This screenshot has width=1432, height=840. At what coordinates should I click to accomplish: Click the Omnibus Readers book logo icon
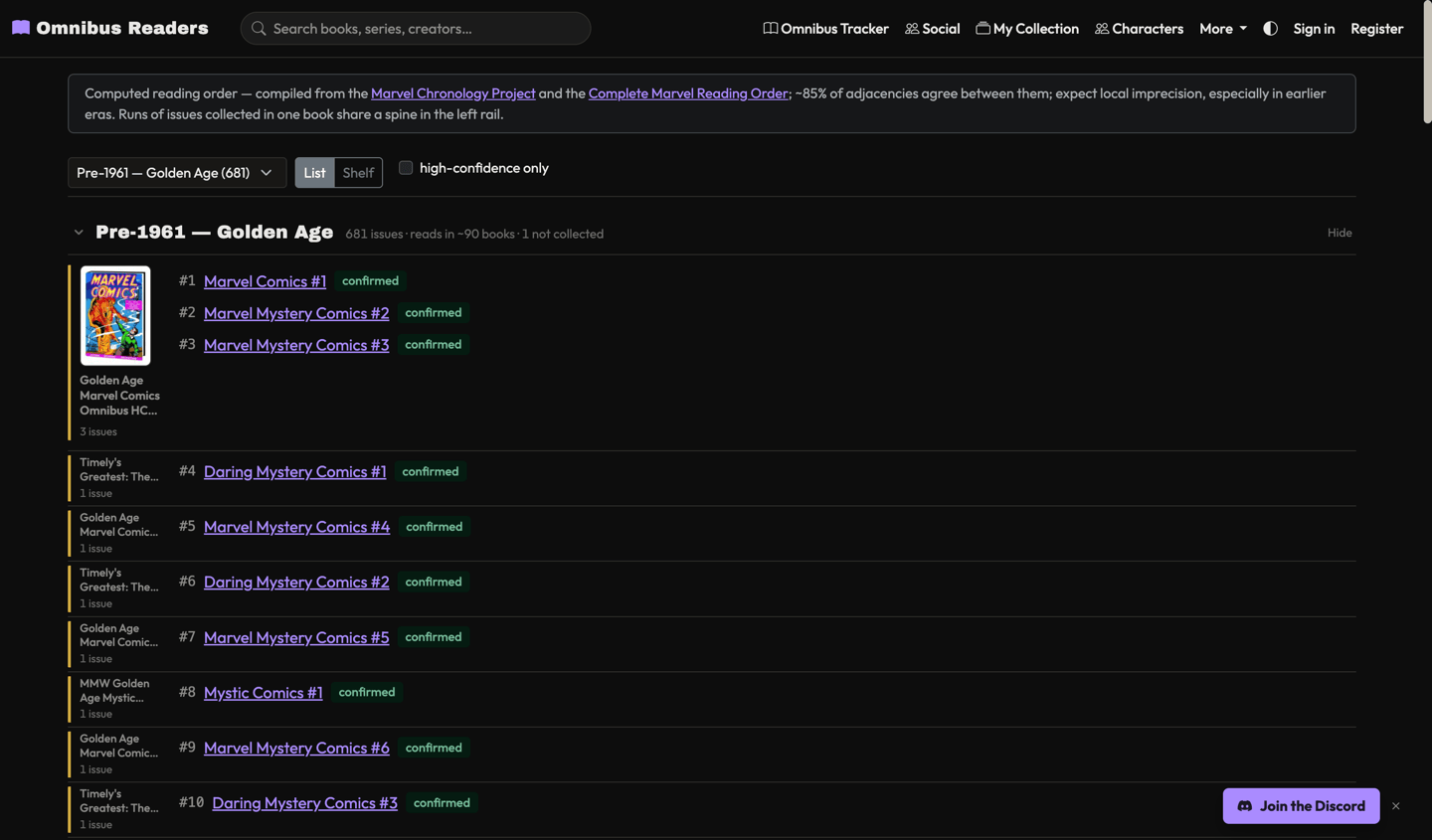click(21, 28)
